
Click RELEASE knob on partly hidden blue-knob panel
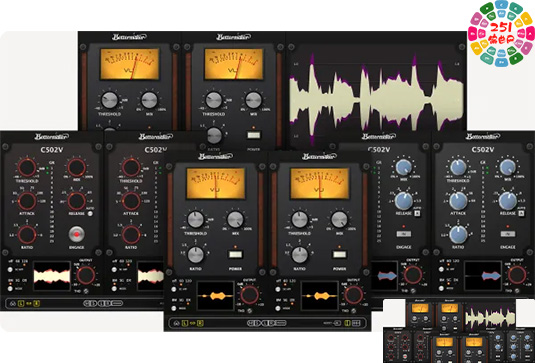[x=404, y=201]
